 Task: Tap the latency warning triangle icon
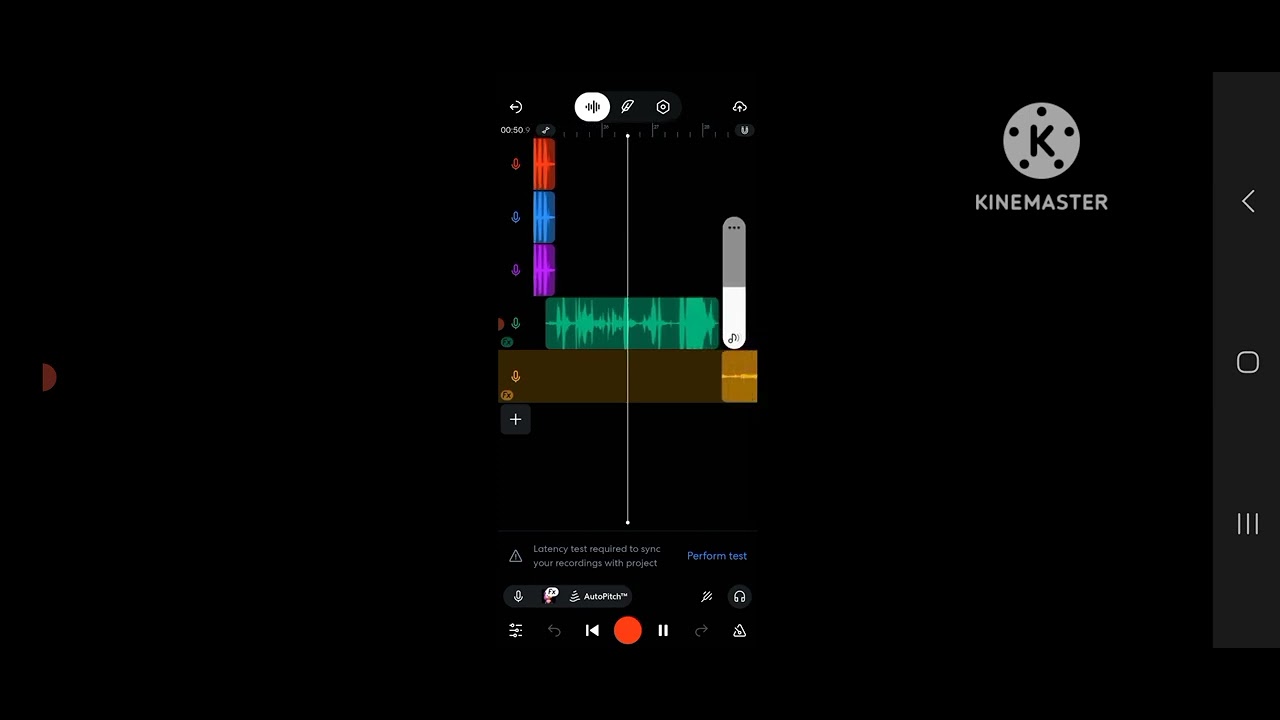516,556
